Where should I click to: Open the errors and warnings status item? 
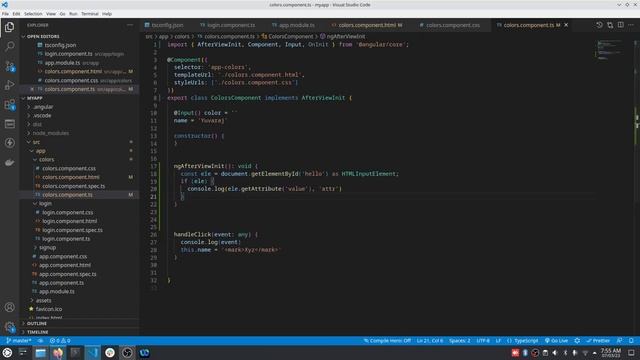tap(60, 340)
